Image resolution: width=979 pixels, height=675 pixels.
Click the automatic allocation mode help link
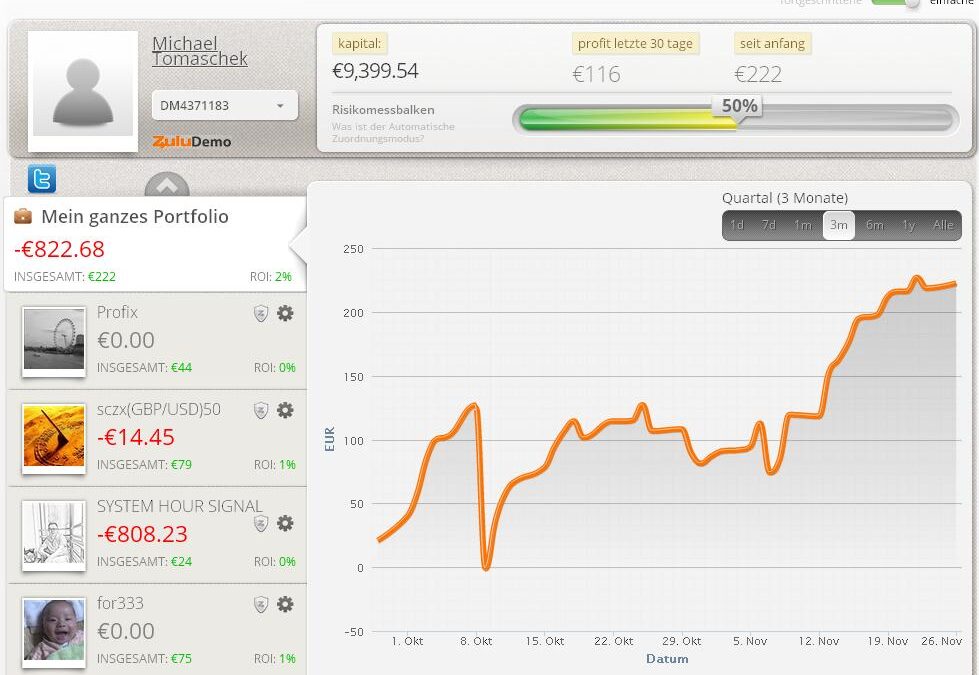(393, 132)
